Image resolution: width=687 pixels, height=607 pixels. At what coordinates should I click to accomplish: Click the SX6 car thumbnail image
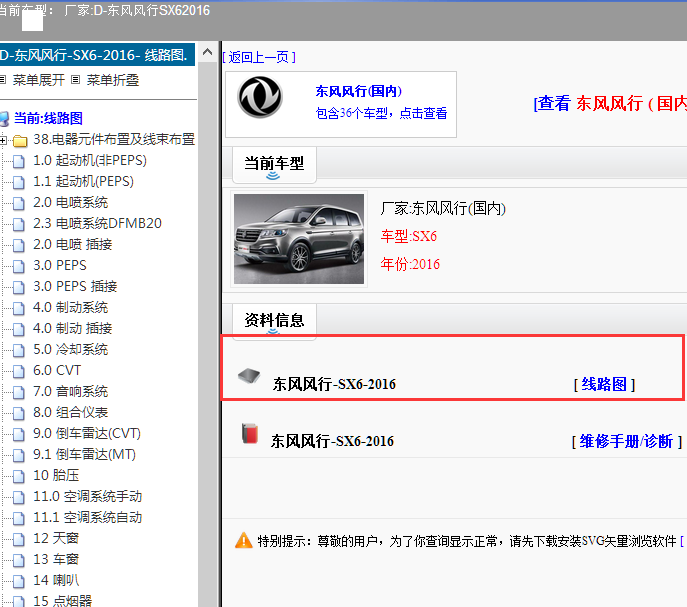coord(299,239)
